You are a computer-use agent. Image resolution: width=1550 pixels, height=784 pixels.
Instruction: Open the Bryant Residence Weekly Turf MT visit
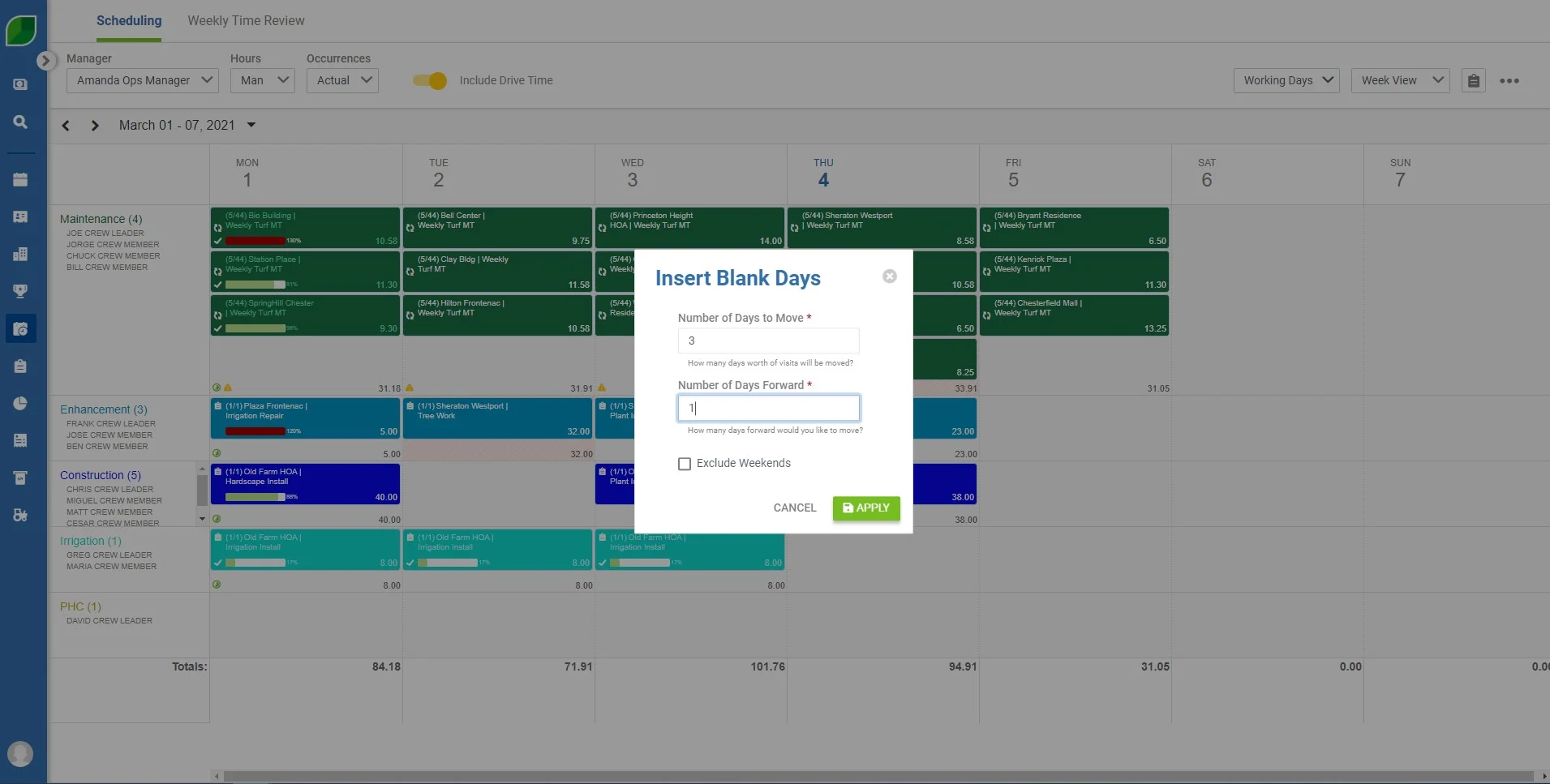[x=1074, y=228]
